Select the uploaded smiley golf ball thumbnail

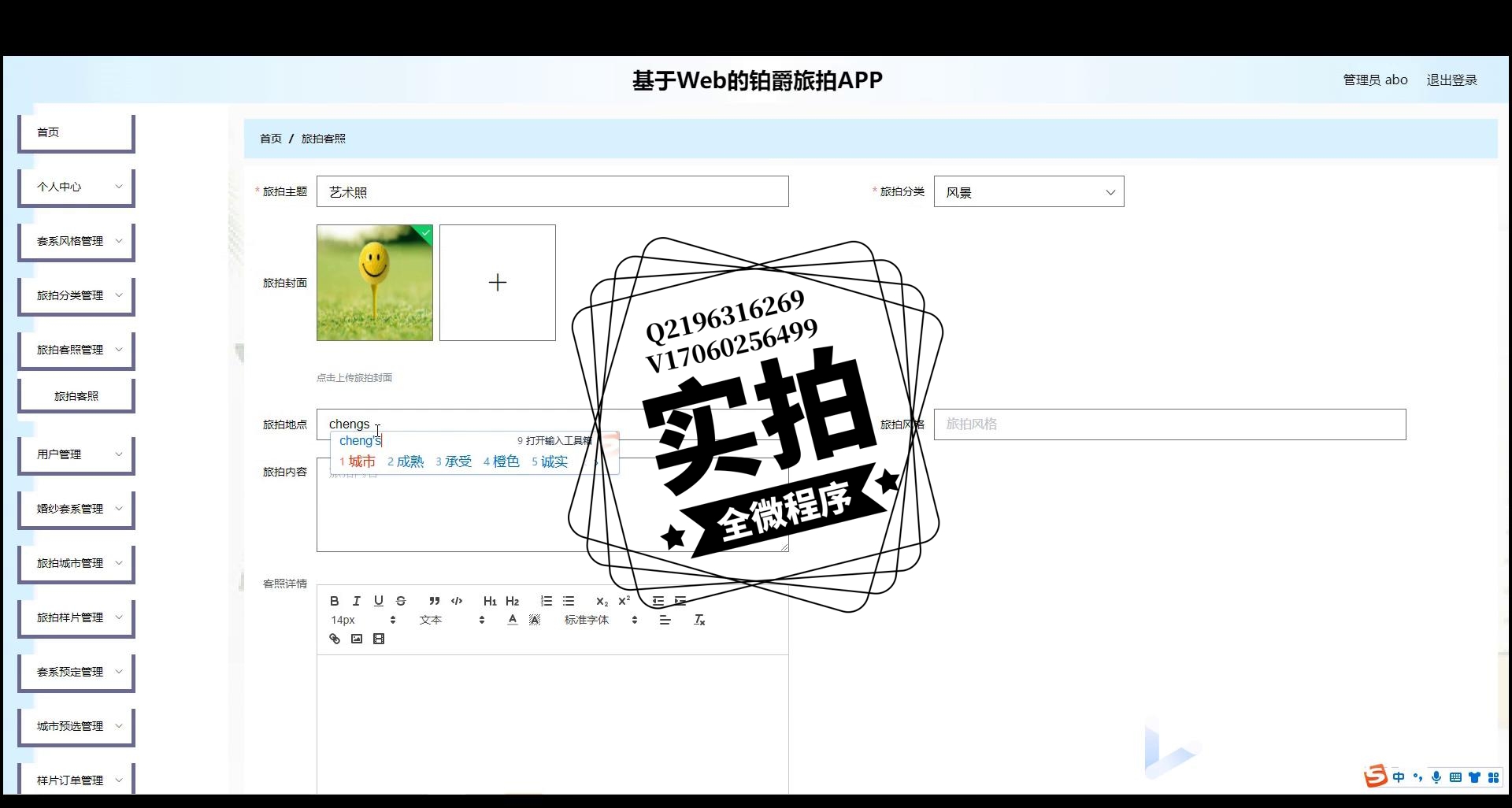[375, 283]
